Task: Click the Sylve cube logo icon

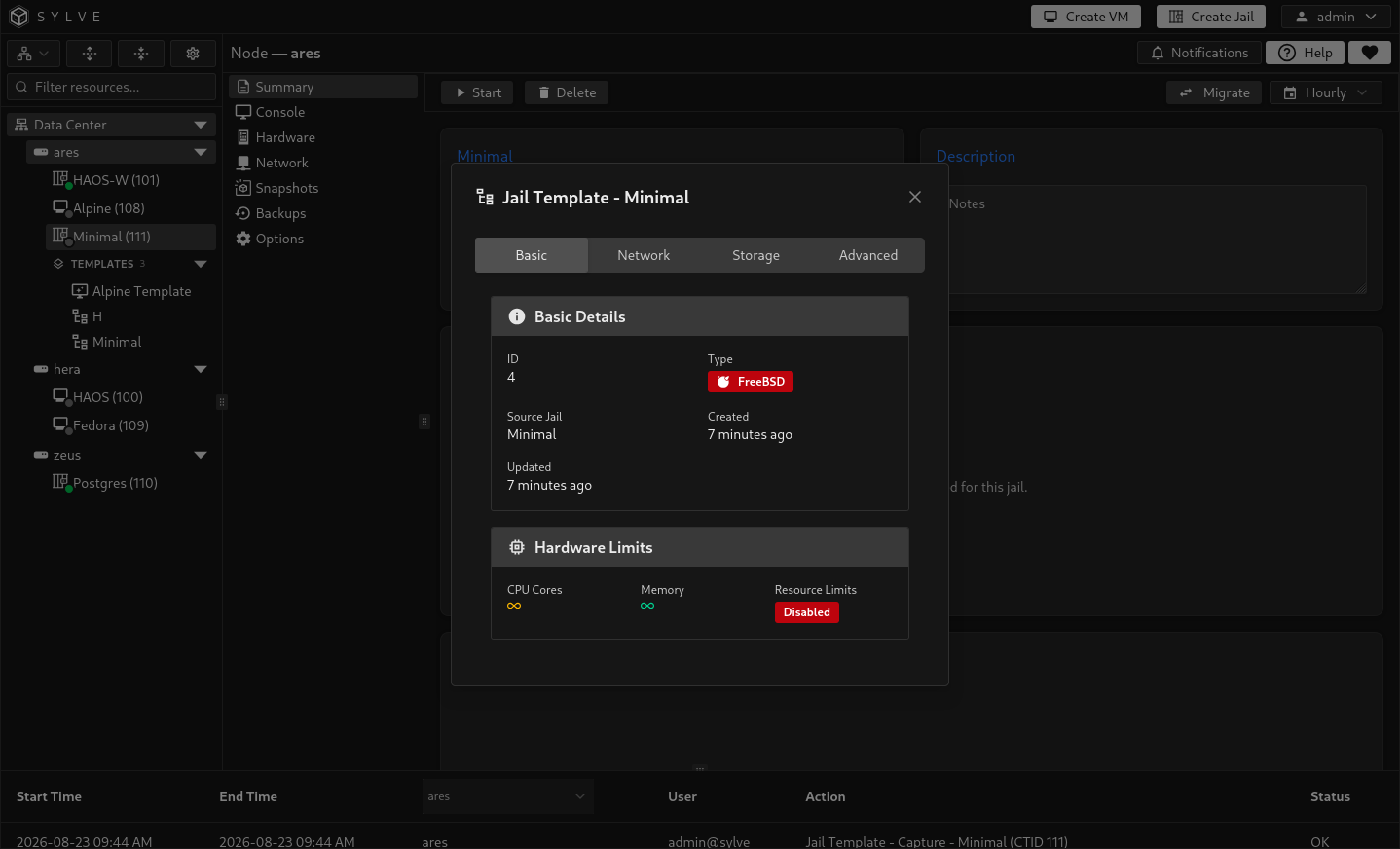Action: click(18, 17)
